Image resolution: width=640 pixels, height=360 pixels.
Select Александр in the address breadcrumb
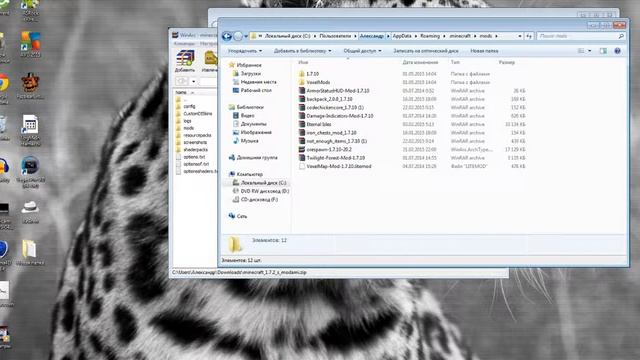[371, 36]
